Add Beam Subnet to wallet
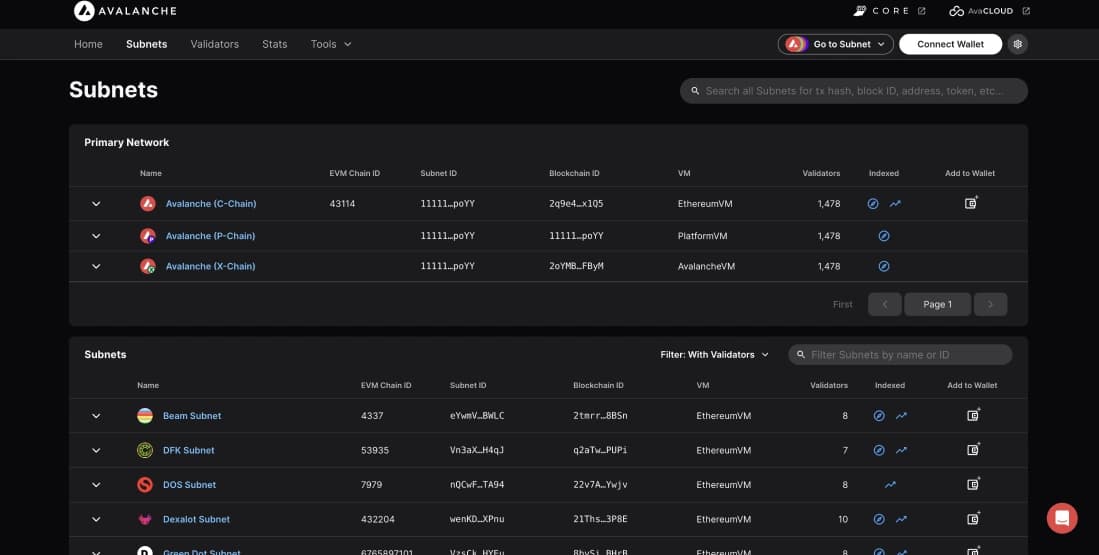1099x555 pixels. [973, 415]
